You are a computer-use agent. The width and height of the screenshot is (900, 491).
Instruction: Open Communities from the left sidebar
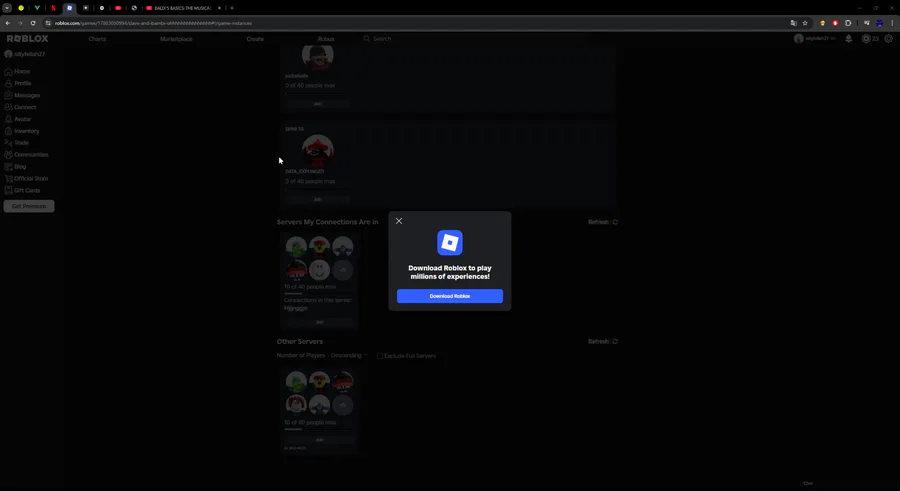pos(26,154)
